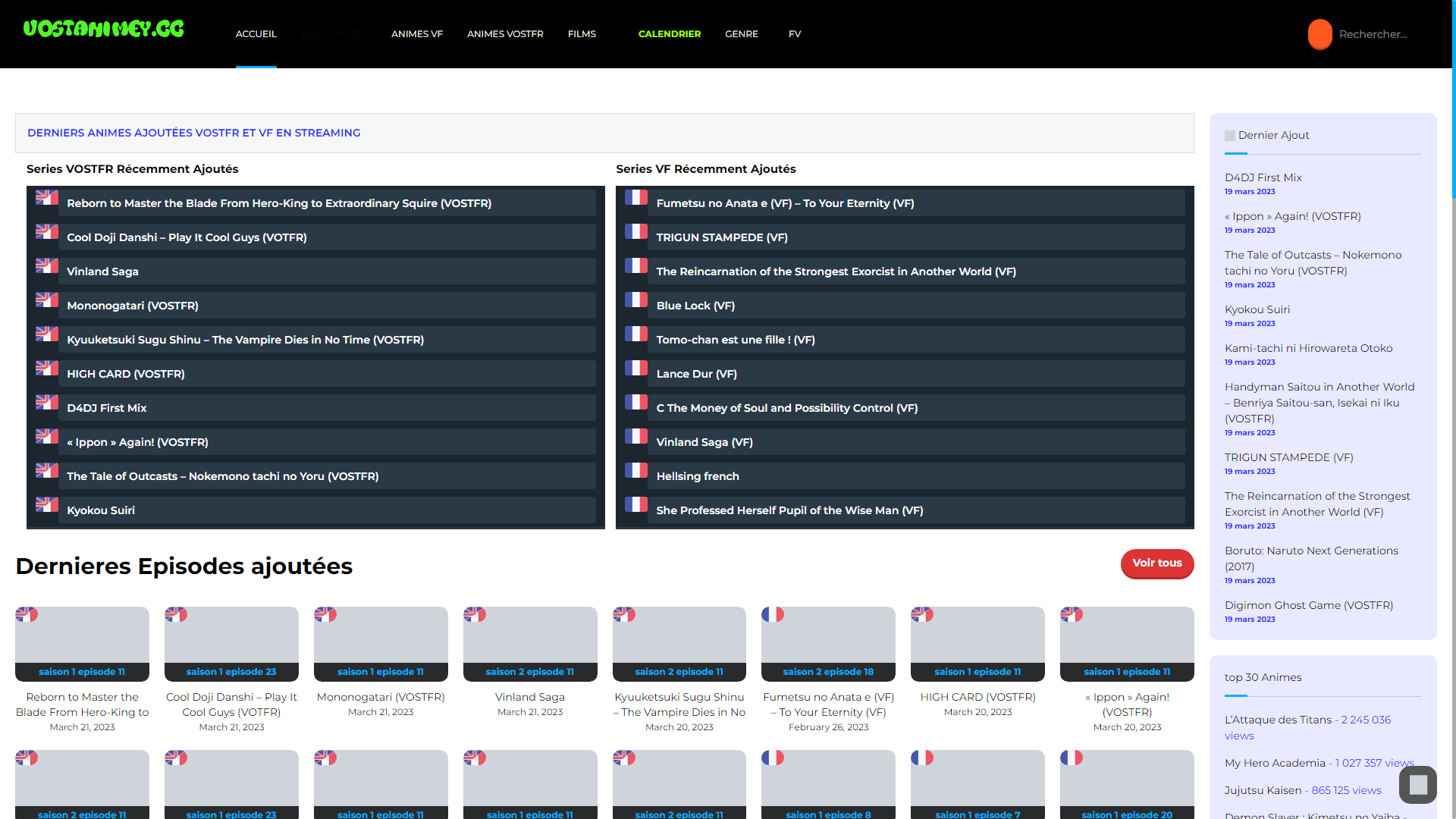Open D4DJ First Mix in Dernier Ajout sidebar
The width and height of the screenshot is (1456, 819).
click(1263, 177)
